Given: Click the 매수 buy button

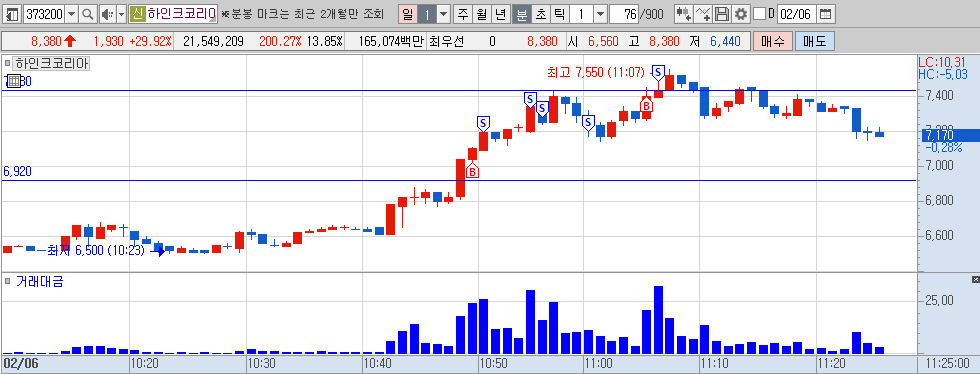Looking at the screenshot, I should point(773,42).
